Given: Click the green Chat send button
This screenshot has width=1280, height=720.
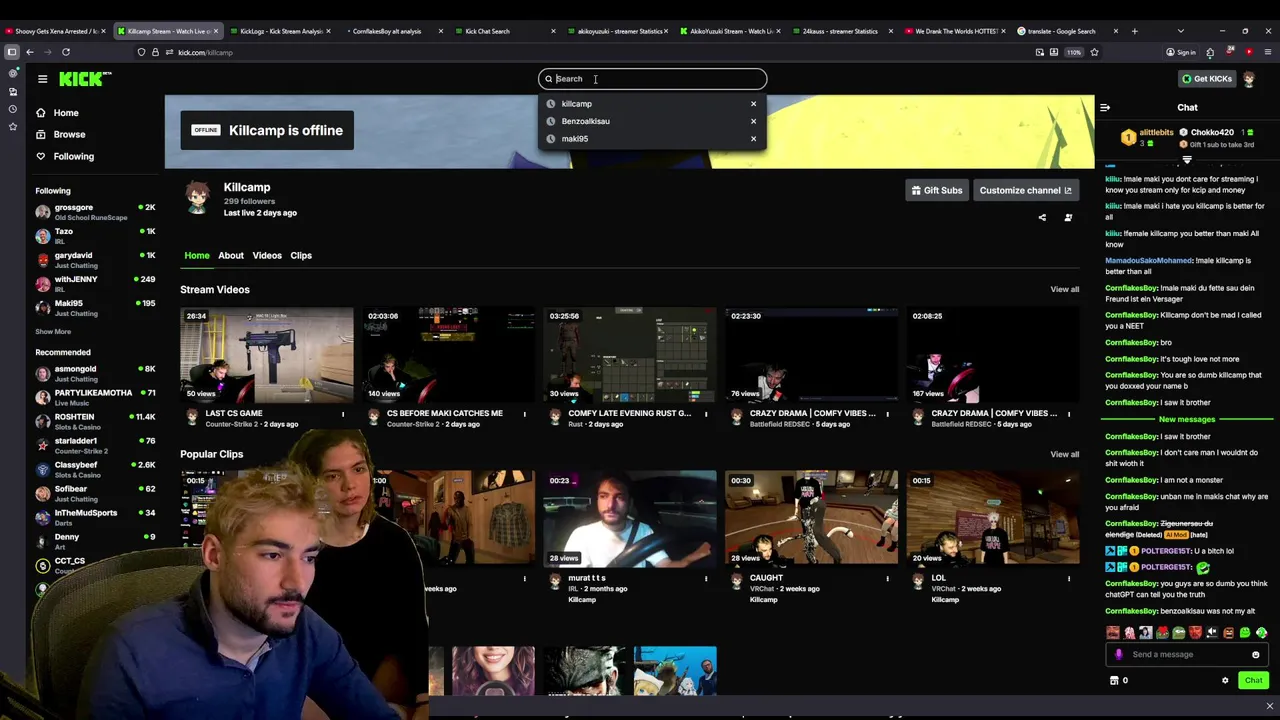Looking at the screenshot, I should coord(1253,681).
